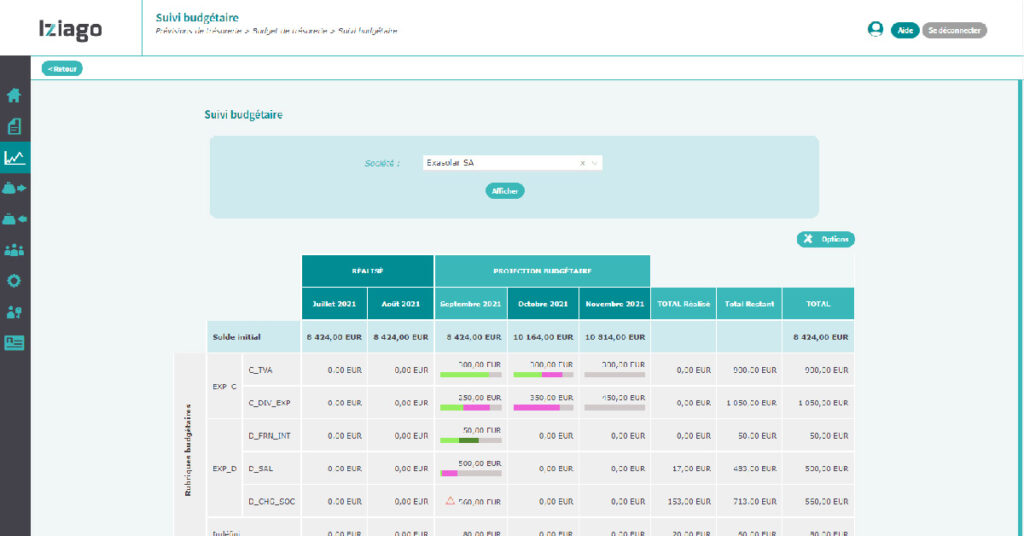Open the Options button above the table
Viewport: 1024px width, 536px height.
point(826,240)
